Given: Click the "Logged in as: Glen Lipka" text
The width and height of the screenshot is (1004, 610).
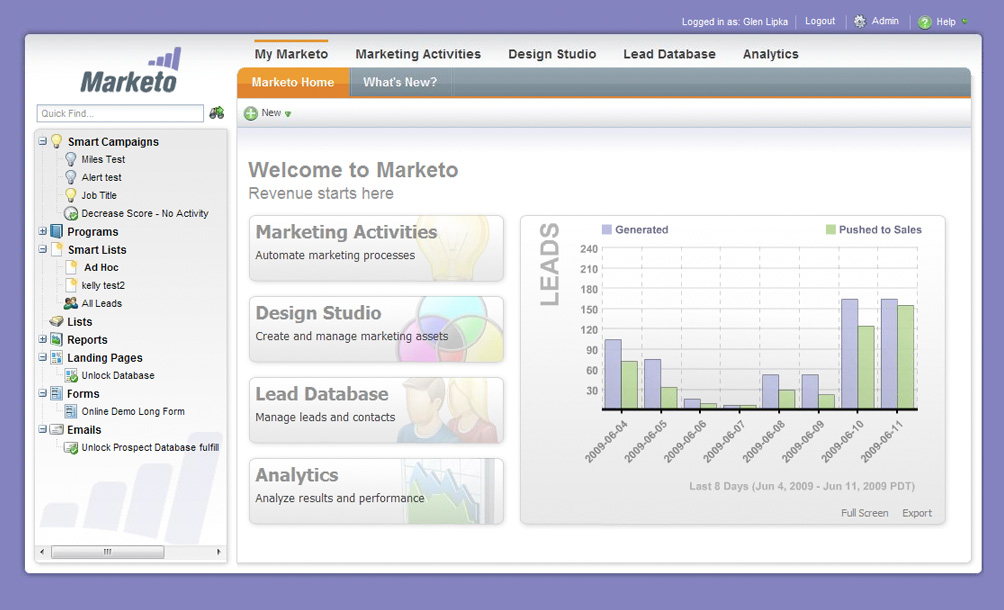Looking at the screenshot, I should 734,22.
